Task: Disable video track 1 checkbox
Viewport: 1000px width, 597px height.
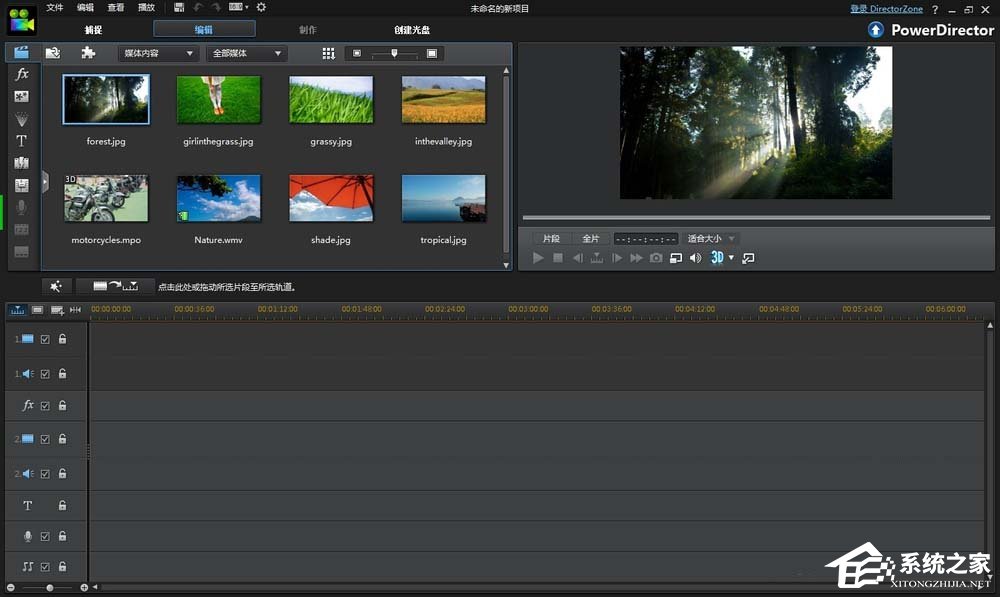Action: pyautogui.click(x=45, y=339)
